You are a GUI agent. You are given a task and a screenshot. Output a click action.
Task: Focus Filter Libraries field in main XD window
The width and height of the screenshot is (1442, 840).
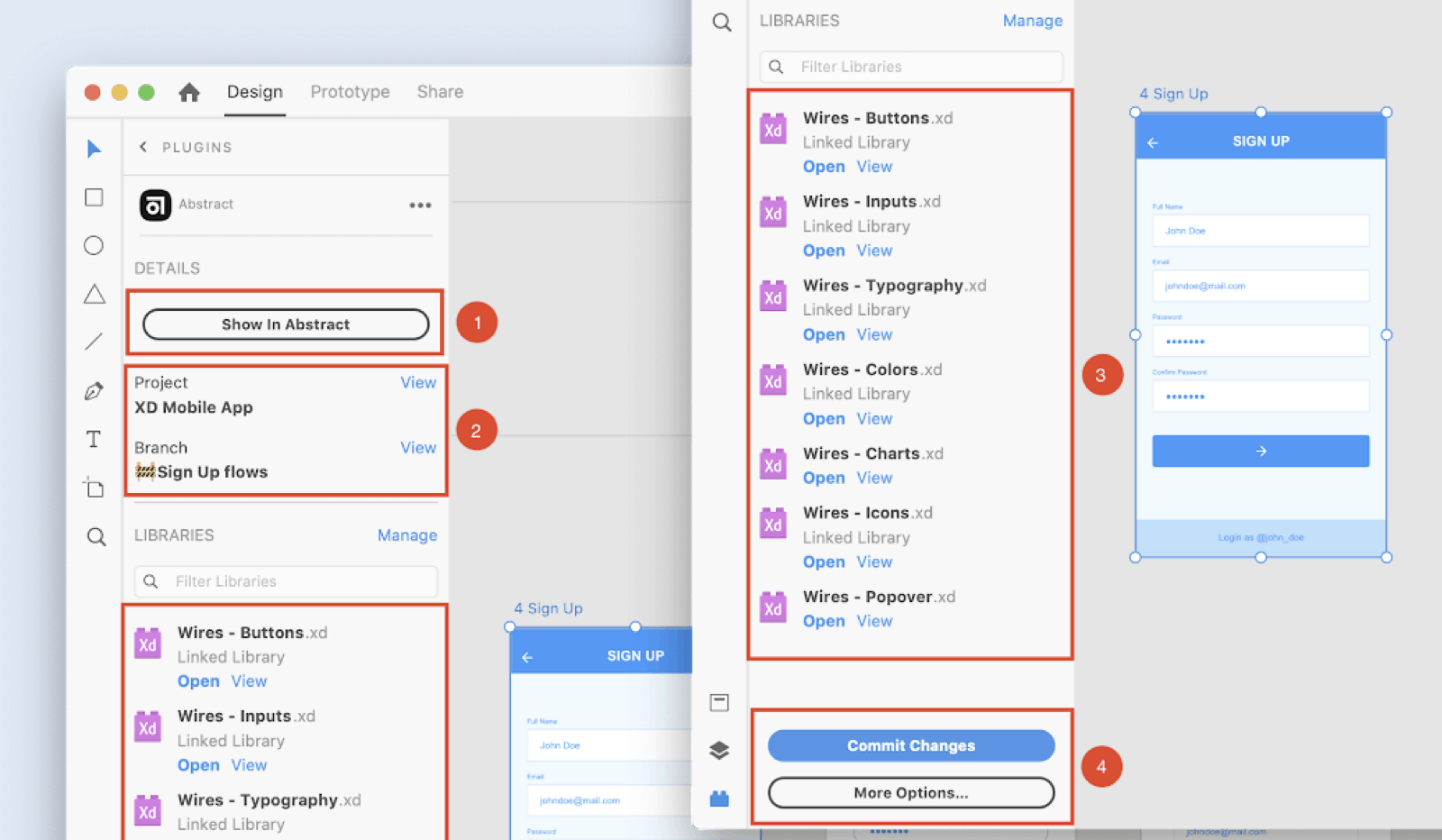[x=286, y=581]
